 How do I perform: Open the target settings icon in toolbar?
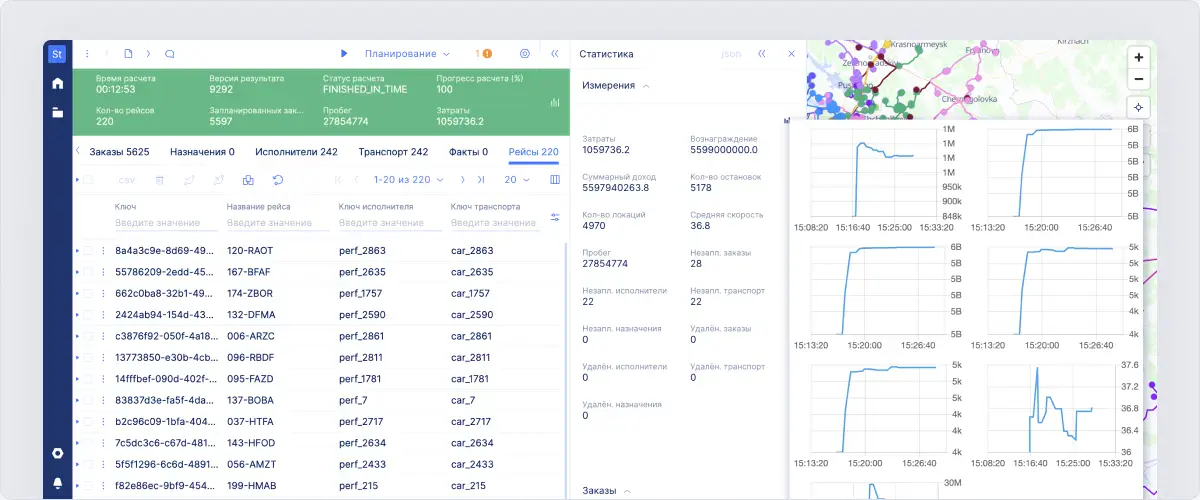pyautogui.click(x=525, y=54)
